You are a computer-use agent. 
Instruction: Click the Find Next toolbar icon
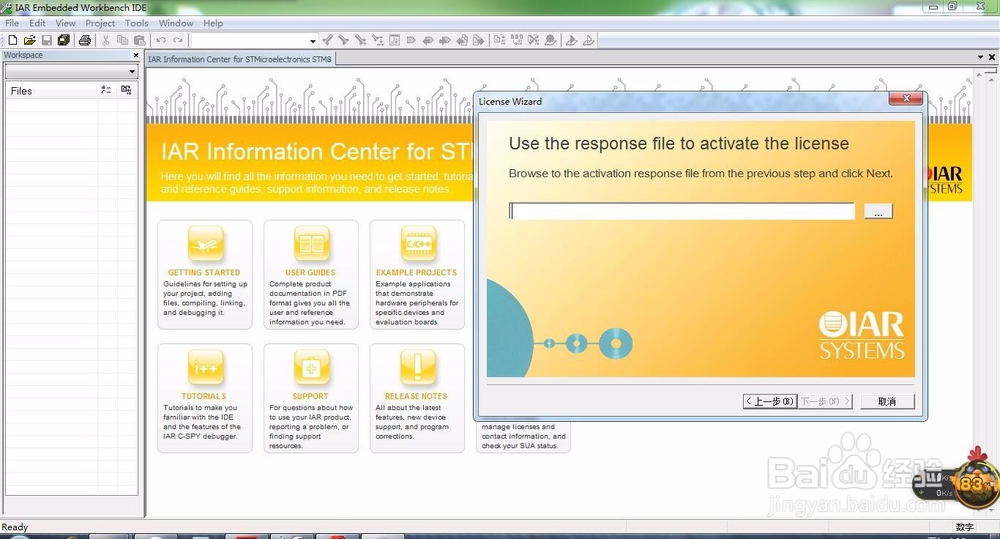tap(344, 40)
